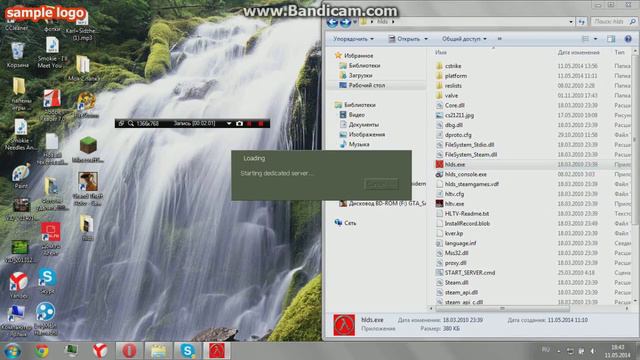Select the platform folder
This screenshot has height=360, width=640.
(456, 76)
